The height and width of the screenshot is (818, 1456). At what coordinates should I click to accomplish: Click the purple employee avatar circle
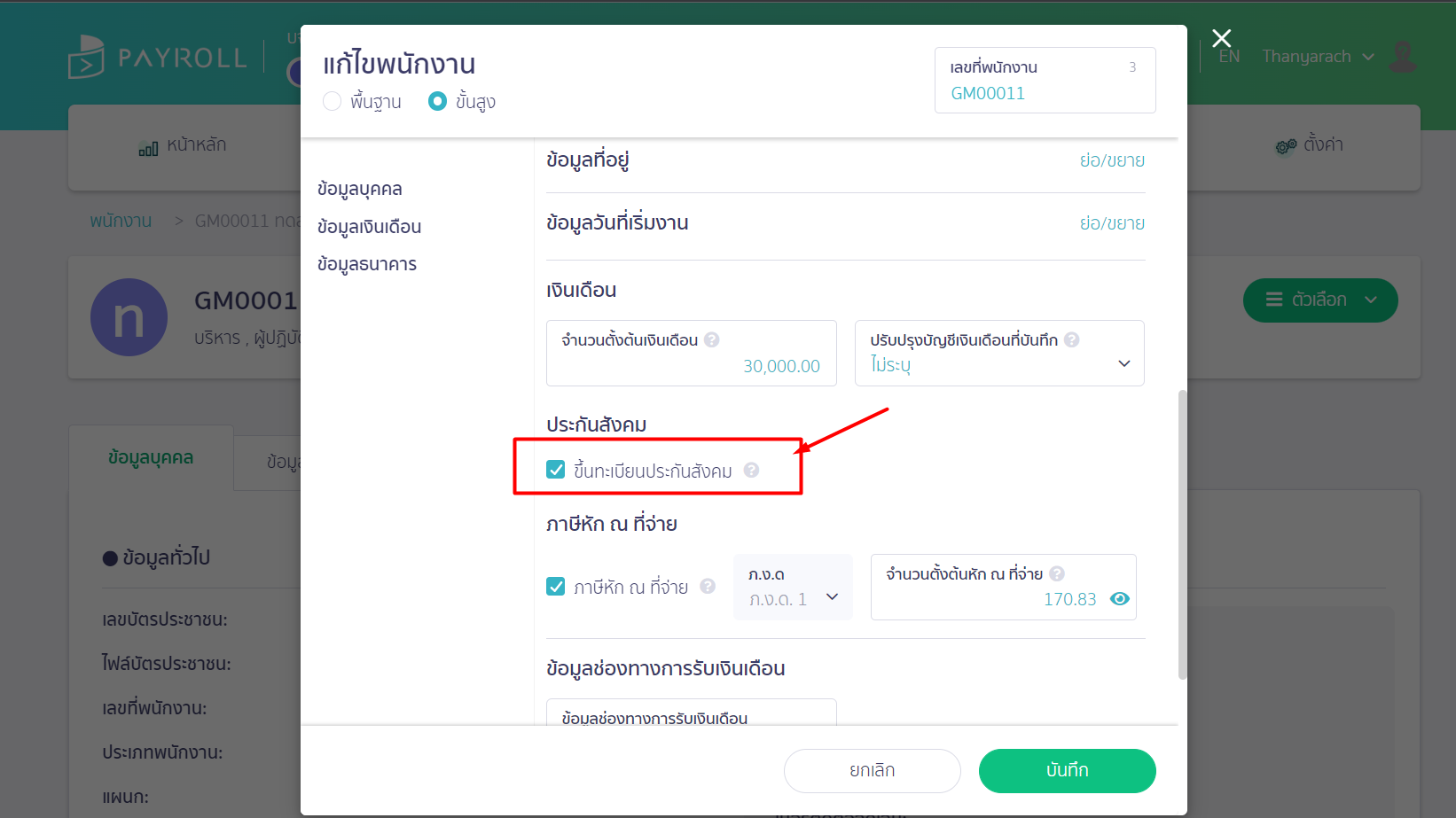click(x=129, y=317)
